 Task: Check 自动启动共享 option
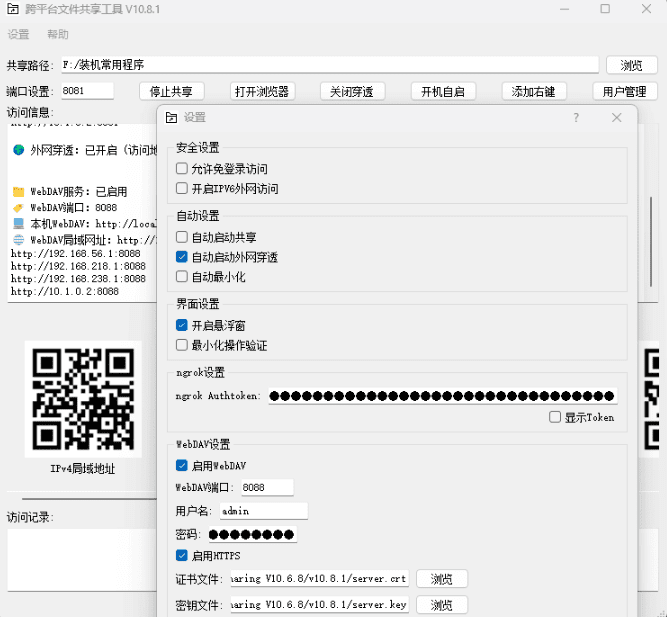click(182, 237)
